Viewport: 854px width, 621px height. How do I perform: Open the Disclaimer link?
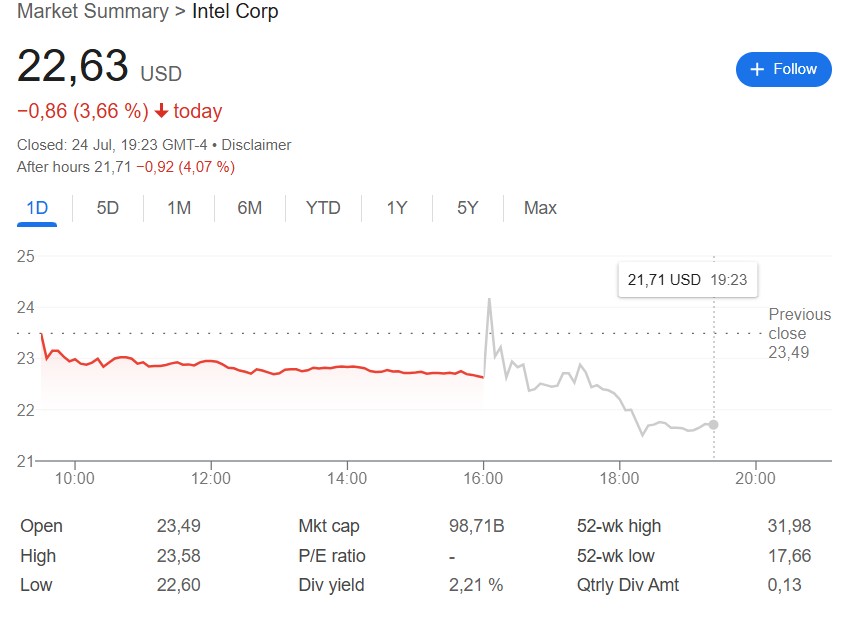coord(256,145)
